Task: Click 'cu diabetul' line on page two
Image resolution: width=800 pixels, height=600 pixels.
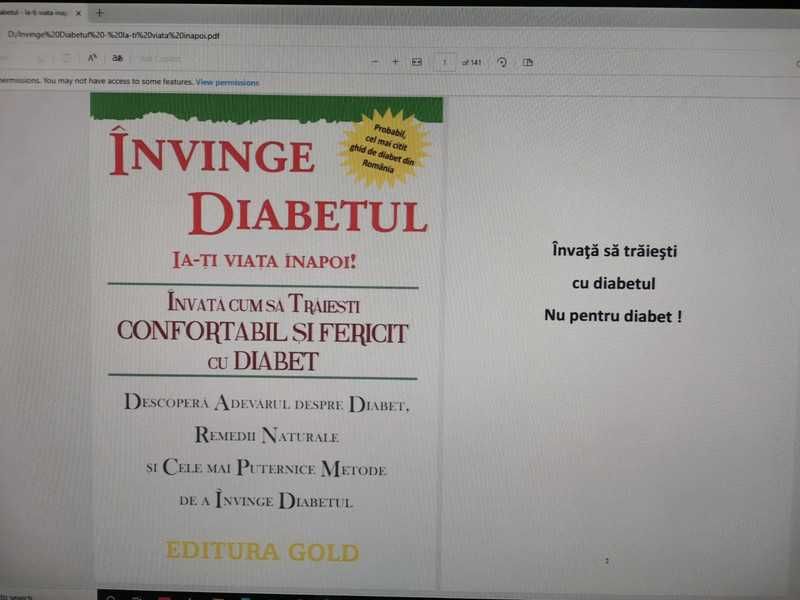Action: (x=614, y=283)
